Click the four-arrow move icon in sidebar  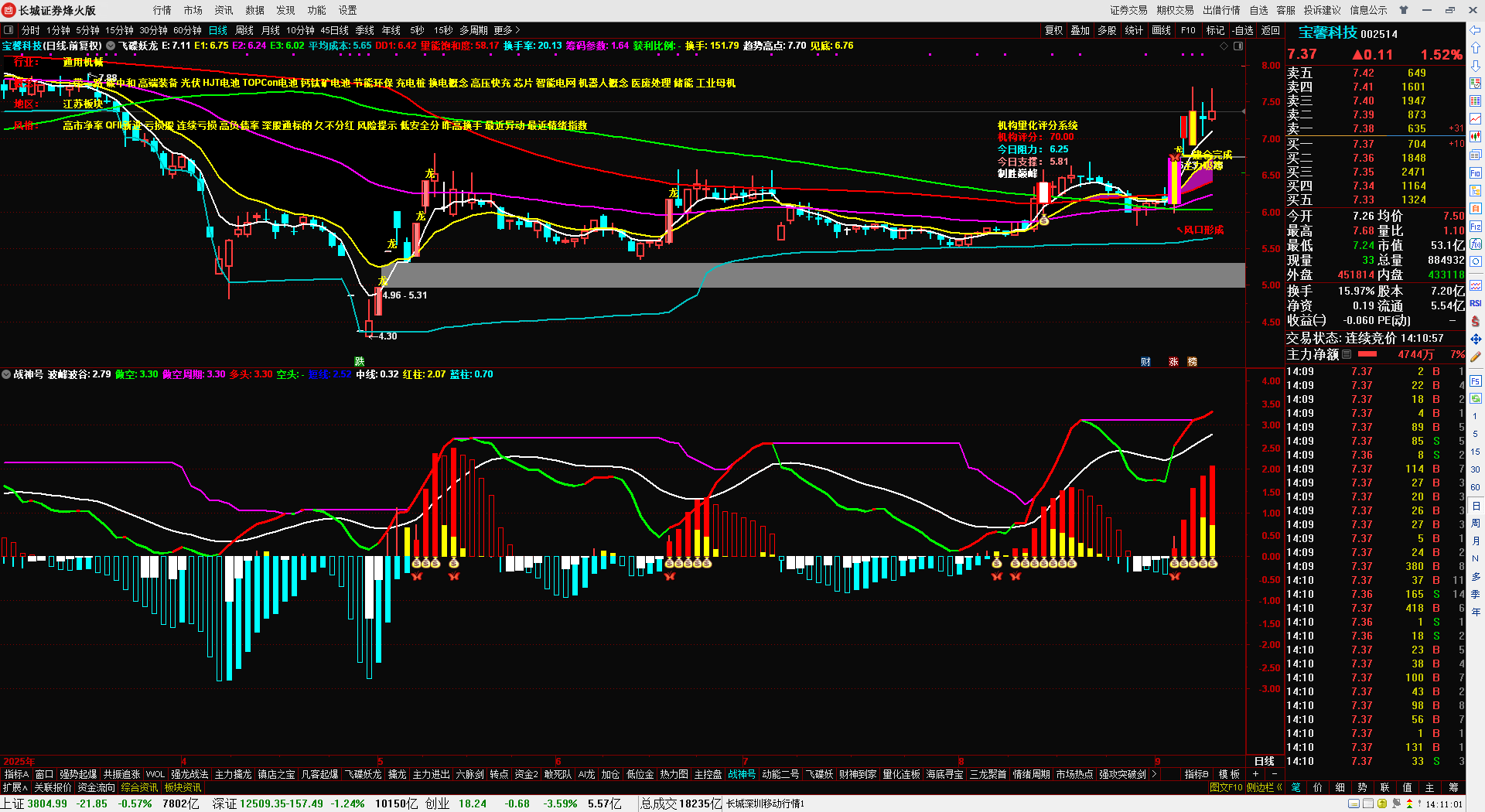click(x=1476, y=339)
